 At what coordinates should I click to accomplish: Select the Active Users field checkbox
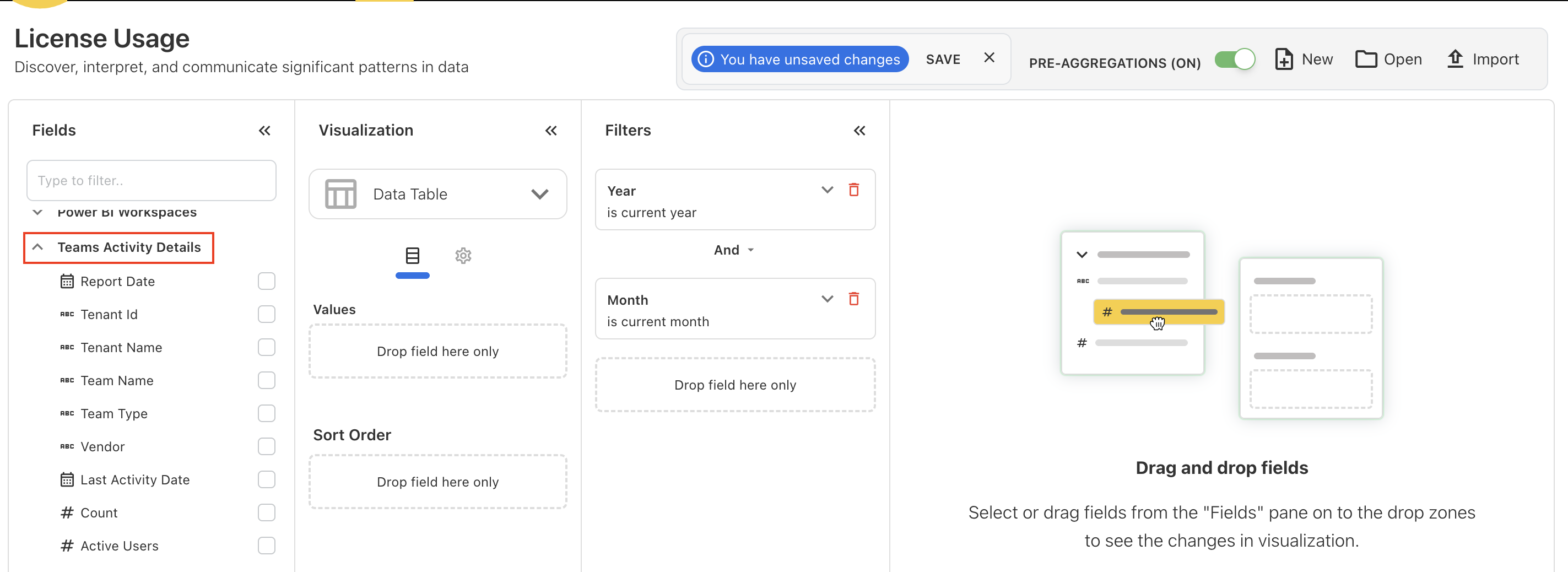[x=266, y=545]
